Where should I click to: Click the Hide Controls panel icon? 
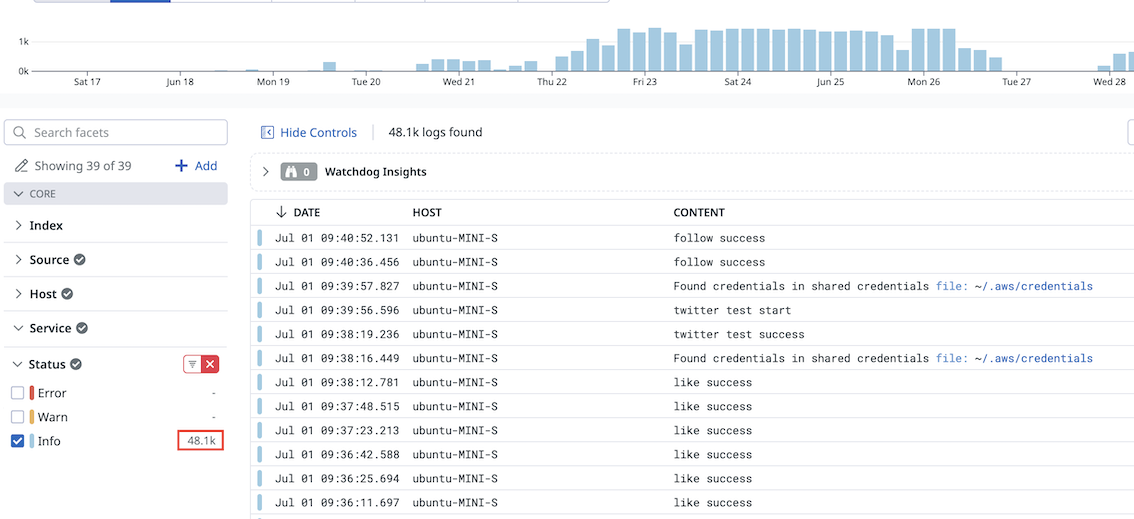[267, 132]
